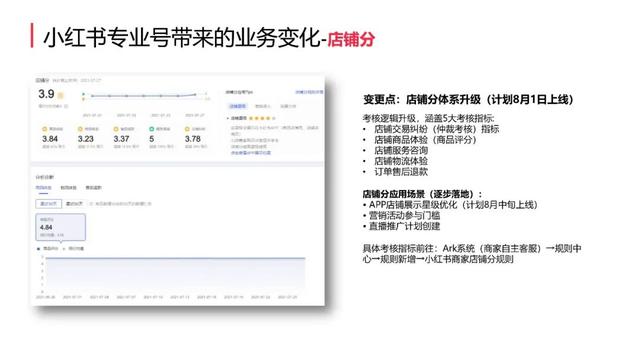This screenshot has width=640, height=360.
Task: Click the bullet 订单售后退款
Action: click(x=401, y=172)
